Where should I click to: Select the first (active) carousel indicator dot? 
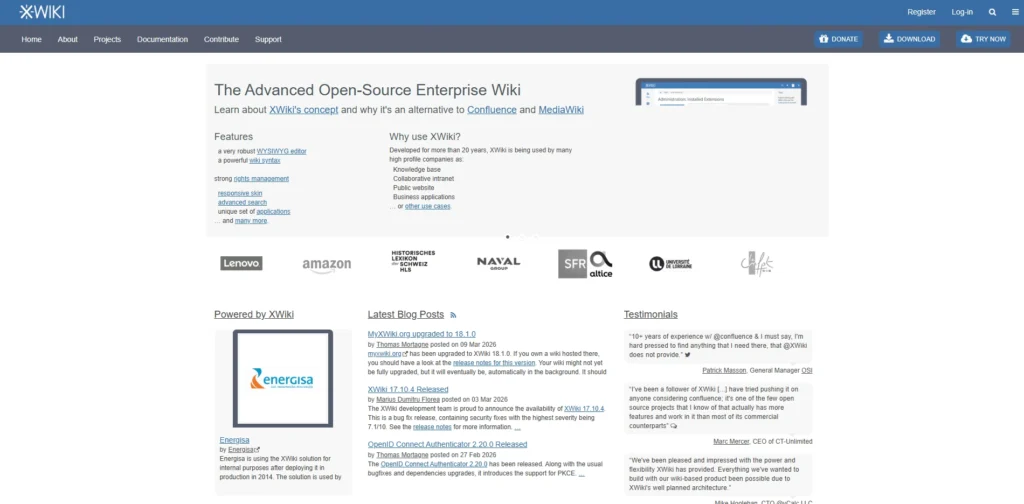(x=507, y=237)
